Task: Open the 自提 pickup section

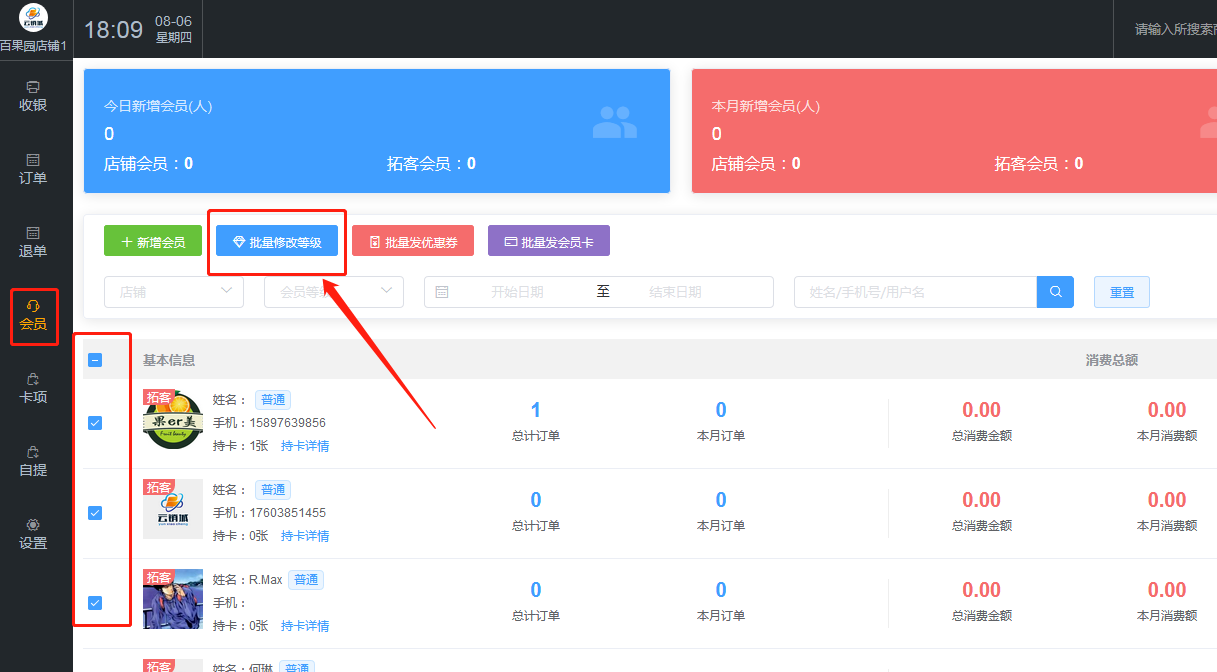Action: pos(33,461)
